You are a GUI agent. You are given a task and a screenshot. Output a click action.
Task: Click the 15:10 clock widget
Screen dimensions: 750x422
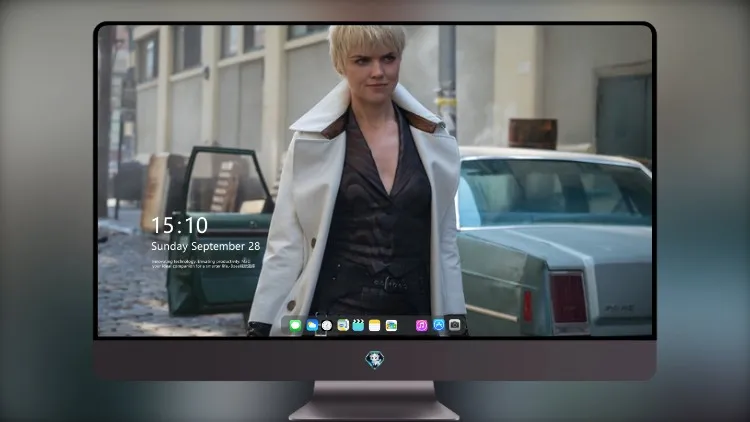(179, 225)
